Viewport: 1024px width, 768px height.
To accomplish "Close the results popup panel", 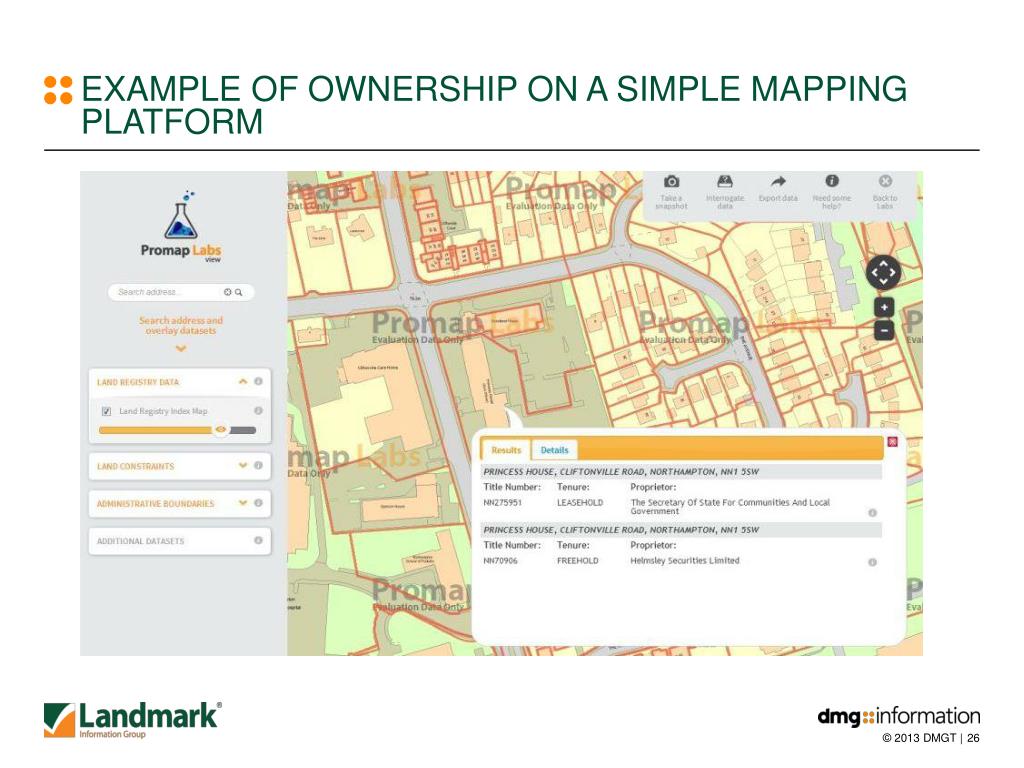I will pos(893,442).
